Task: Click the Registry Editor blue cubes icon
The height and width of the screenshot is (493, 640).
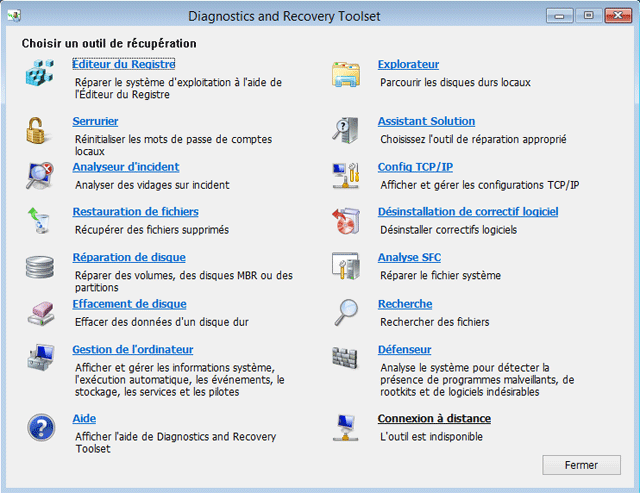Action: point(40,72)
